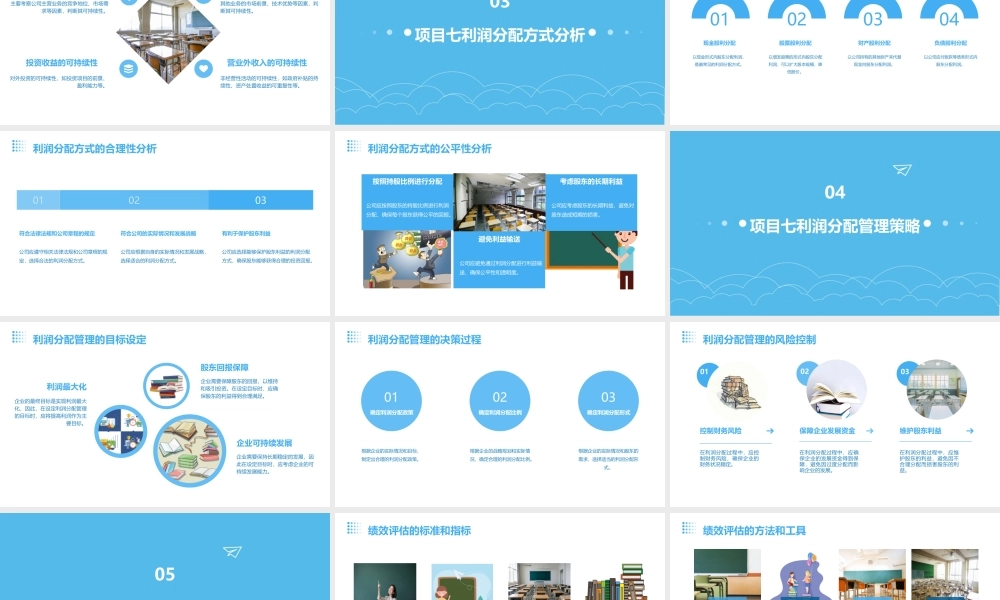Click the text 企业可持续发展

264,443
